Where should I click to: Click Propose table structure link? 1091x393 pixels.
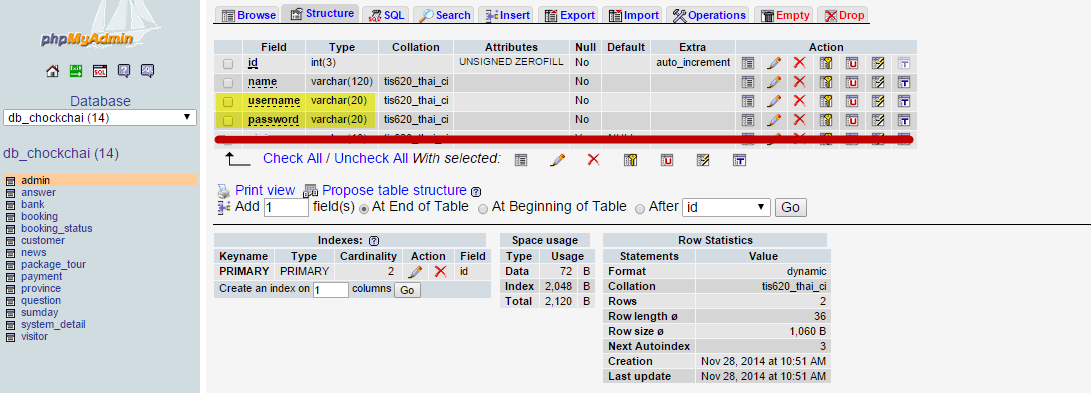(x=394, y=190)
